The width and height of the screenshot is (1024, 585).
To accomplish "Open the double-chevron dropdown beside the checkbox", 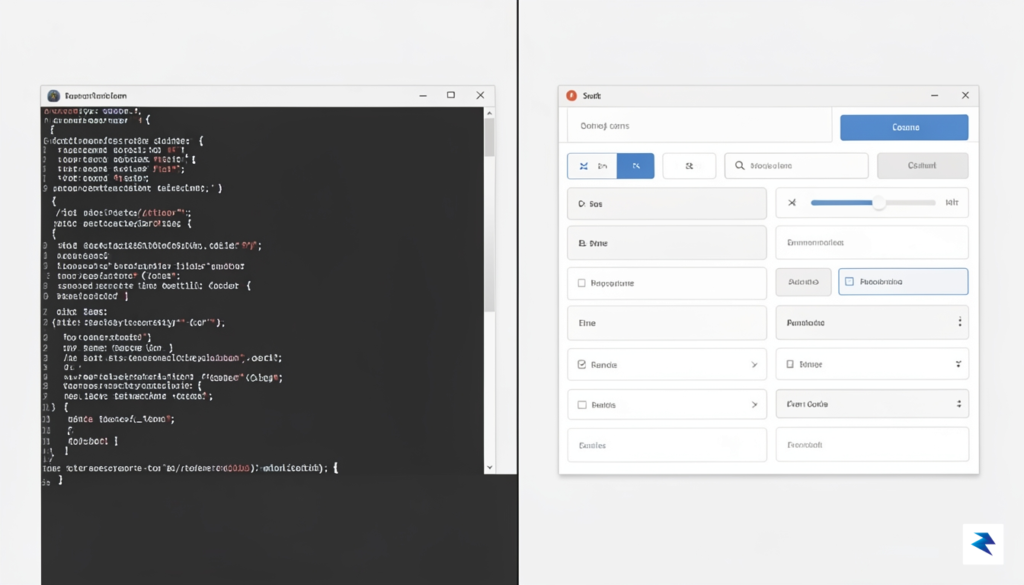I will 958,364.
